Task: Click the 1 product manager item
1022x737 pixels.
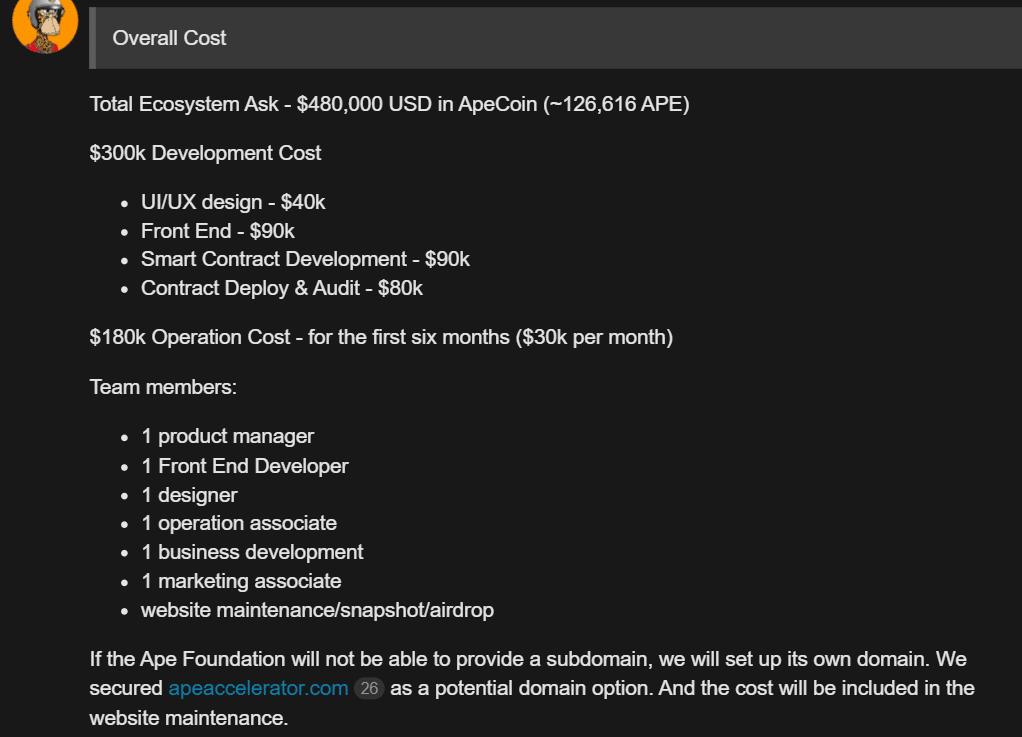Action: tap(227, 437)
